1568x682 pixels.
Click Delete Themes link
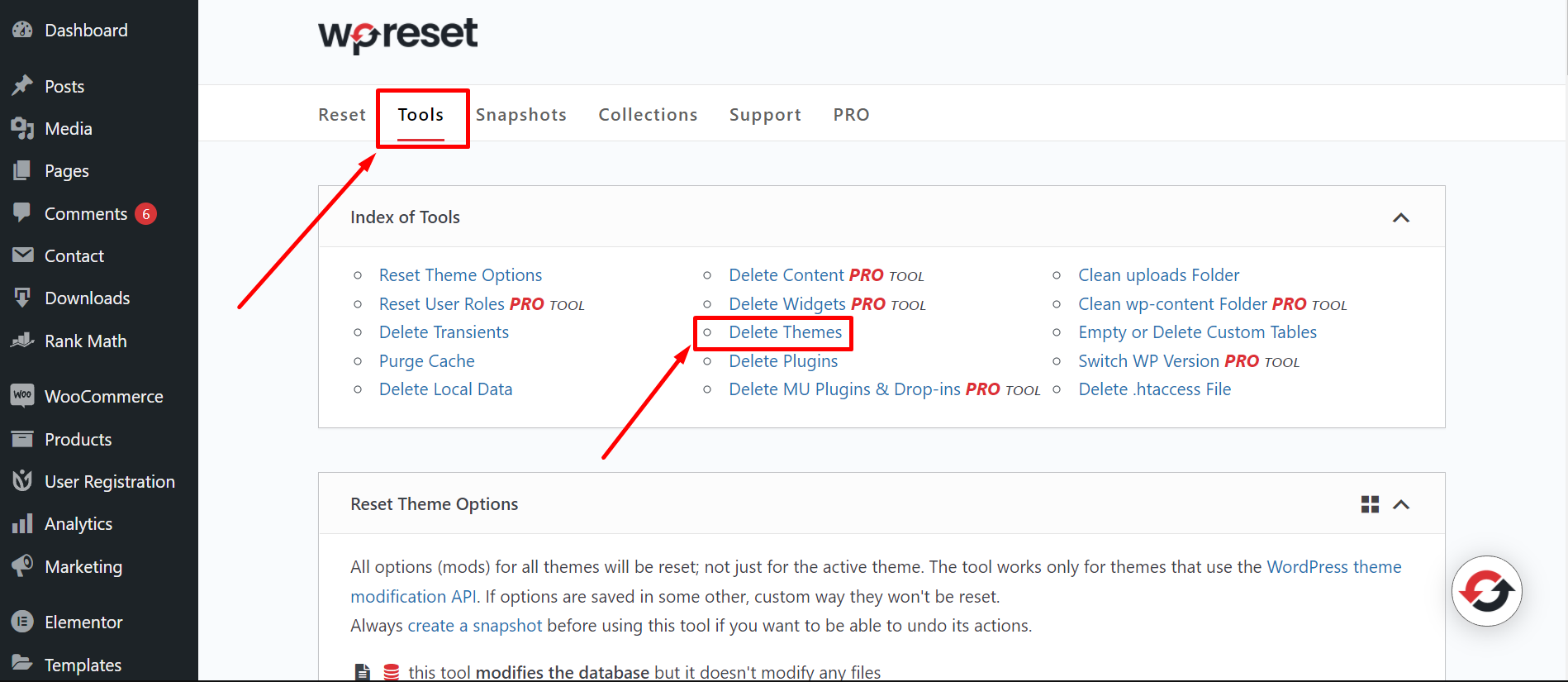pos(785,332)
